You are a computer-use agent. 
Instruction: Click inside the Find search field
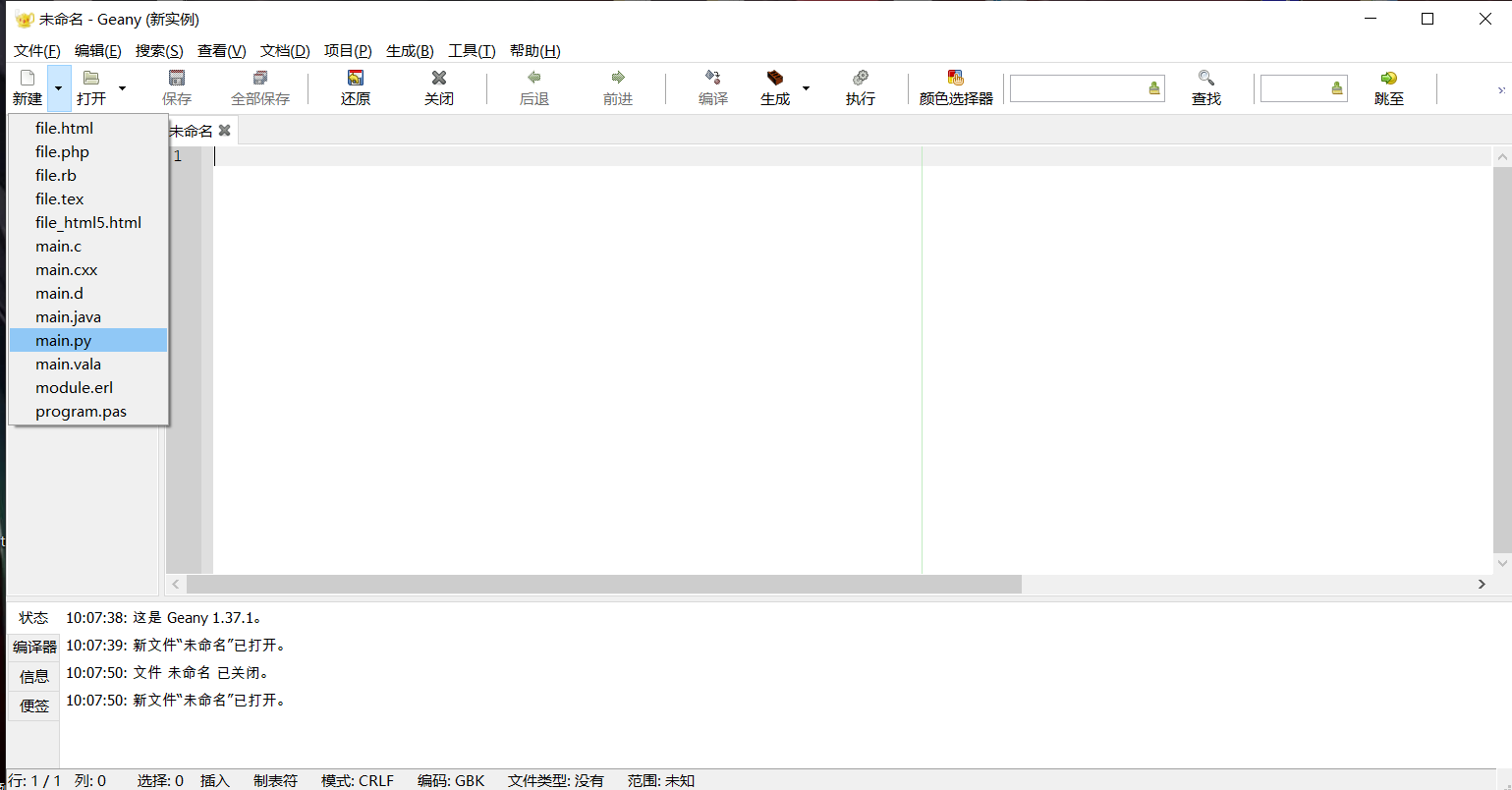[x=1081, y=87]
